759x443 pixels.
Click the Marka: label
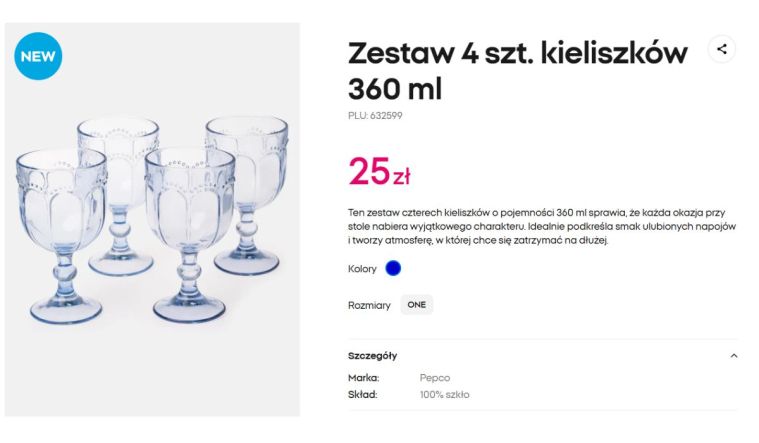click(x=363, y=378)
